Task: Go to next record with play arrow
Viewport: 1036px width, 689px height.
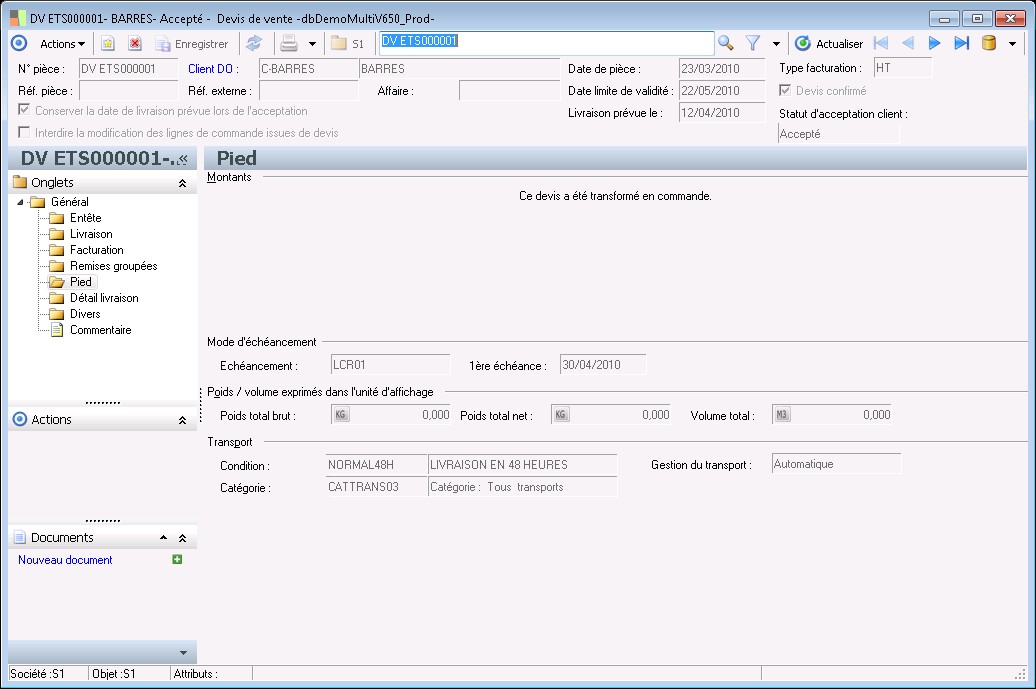Action: 935,43
